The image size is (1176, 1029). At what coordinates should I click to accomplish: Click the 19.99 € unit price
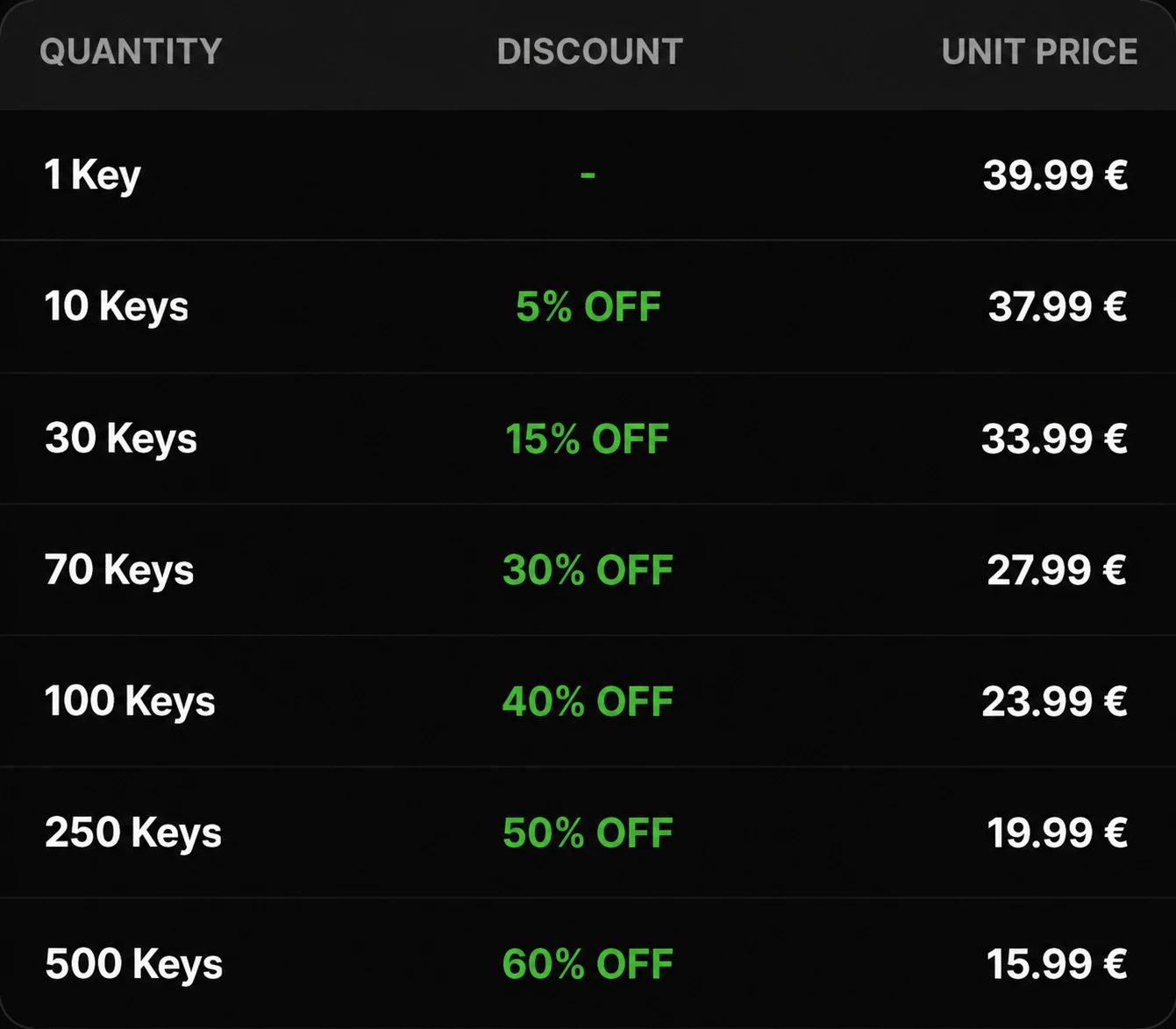(1057, 833)
